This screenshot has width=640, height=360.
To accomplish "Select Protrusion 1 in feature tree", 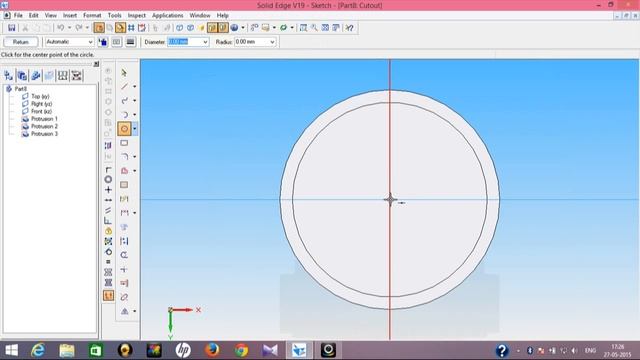I will 44,119.
